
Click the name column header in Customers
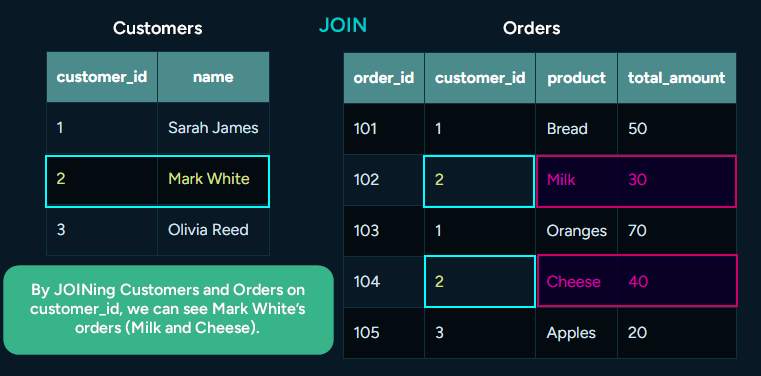pyautogui.click(x=213, y=77)
